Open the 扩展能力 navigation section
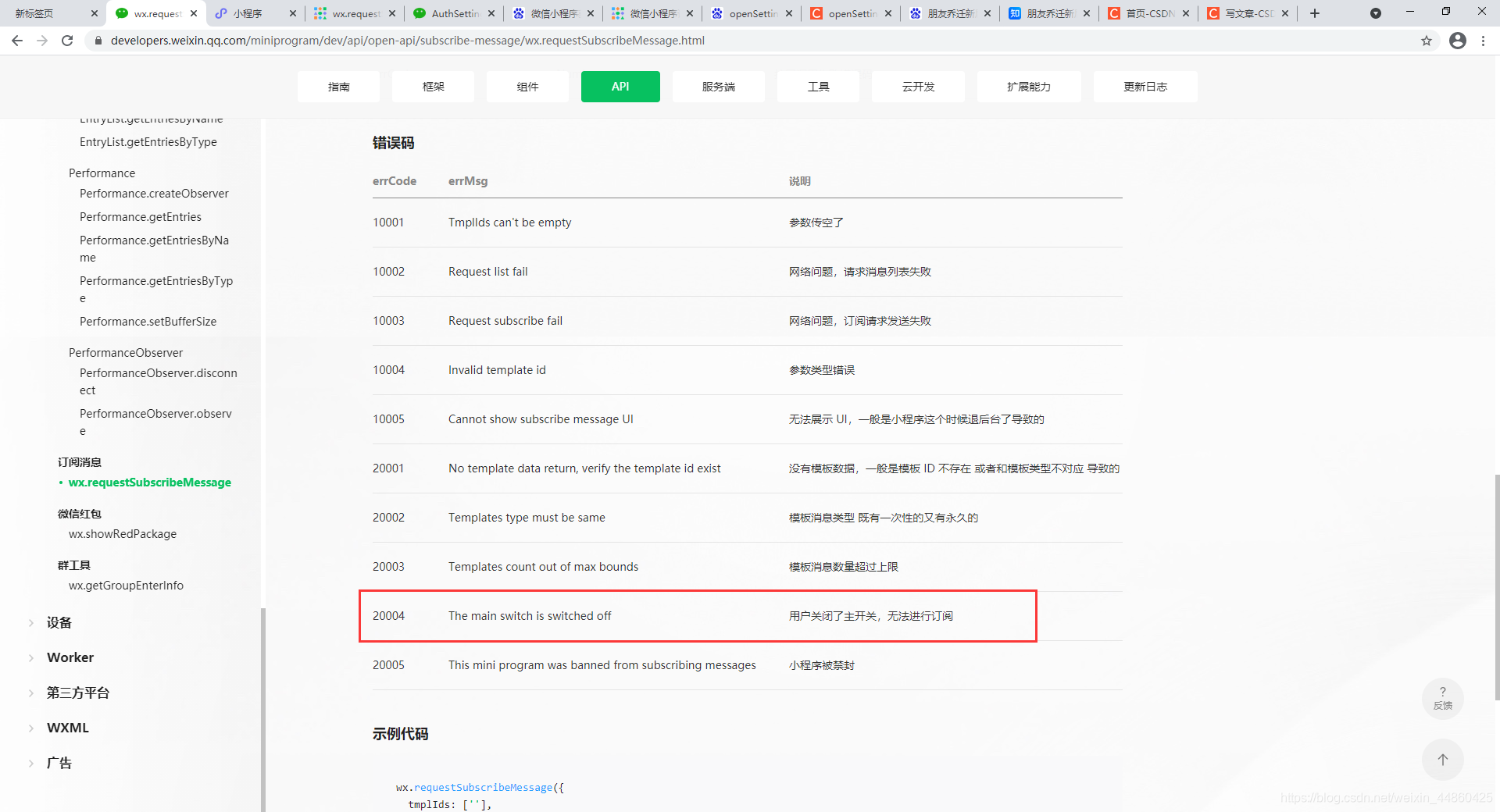The image size is (1500, 812). point(1028,87)
